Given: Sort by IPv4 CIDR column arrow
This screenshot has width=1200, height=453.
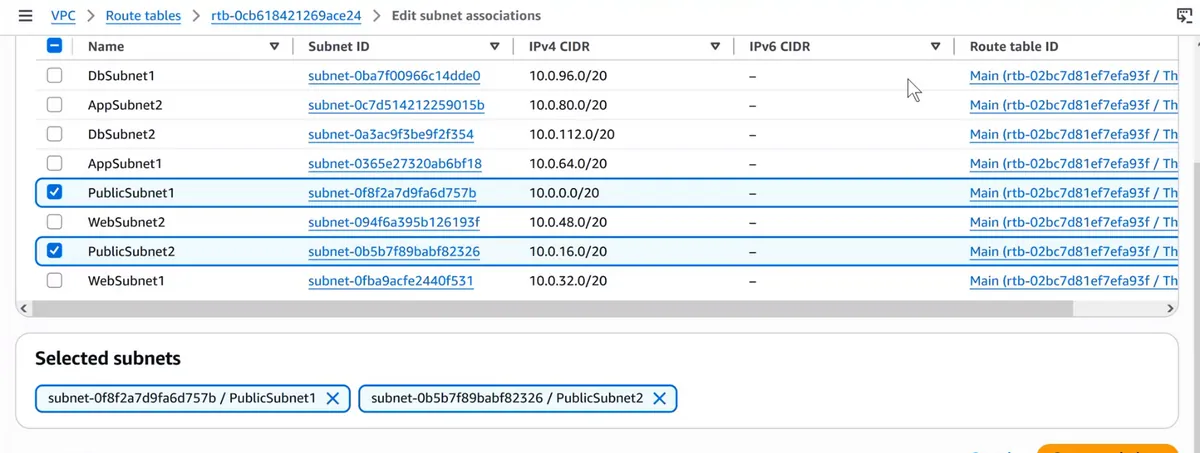Looking at the screenshot, I should [715, 46].
